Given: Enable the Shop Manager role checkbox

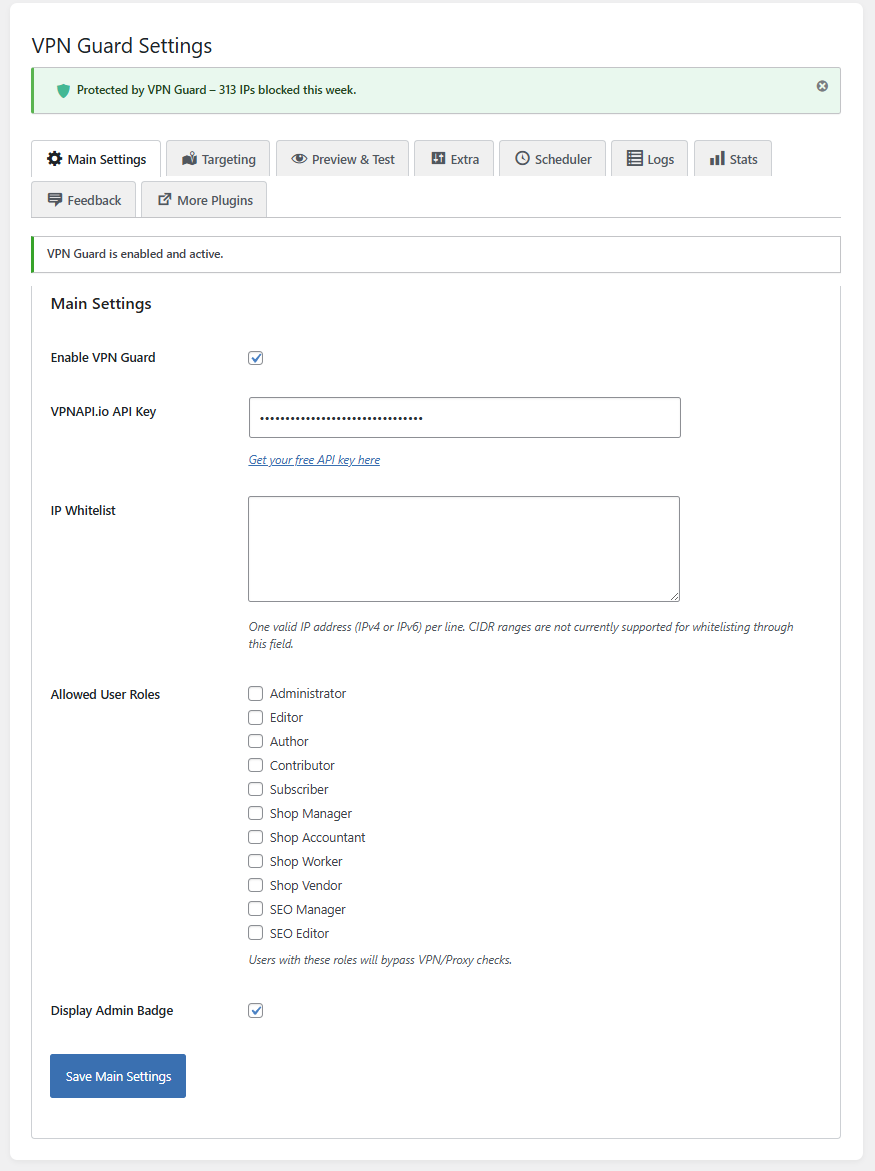Looking at the screenshot, I should coord(256,813).
